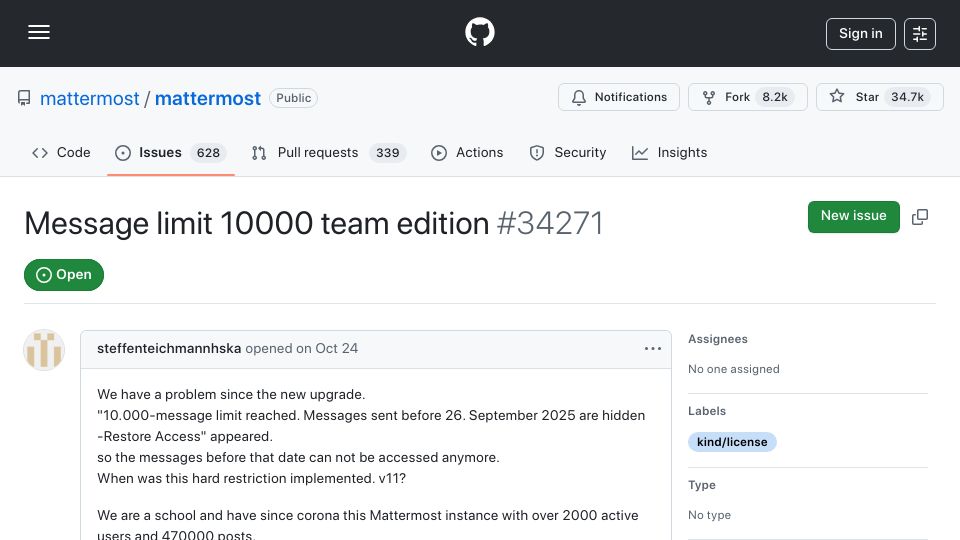The image size is (960, 540).
Task: Open the Security tab
Action: pyautogui.click(x=568, y=153)
